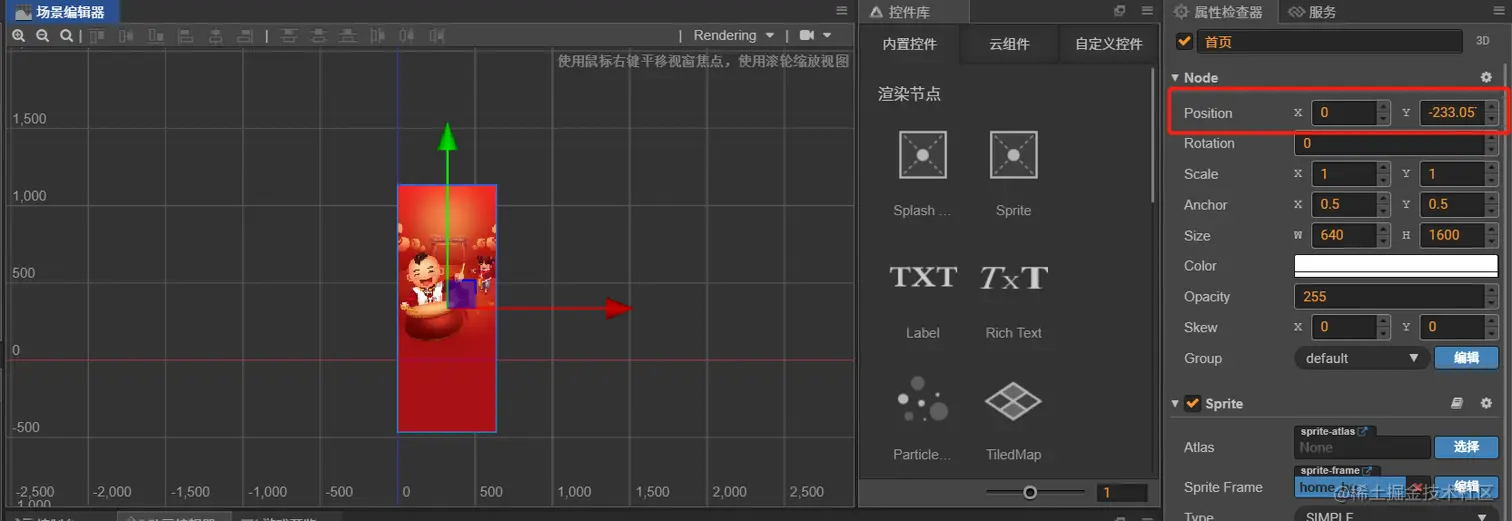Click the Size W input field
Image resolution: width=1512 pixels, height=521 pixels.
(x=1351, y=235)
